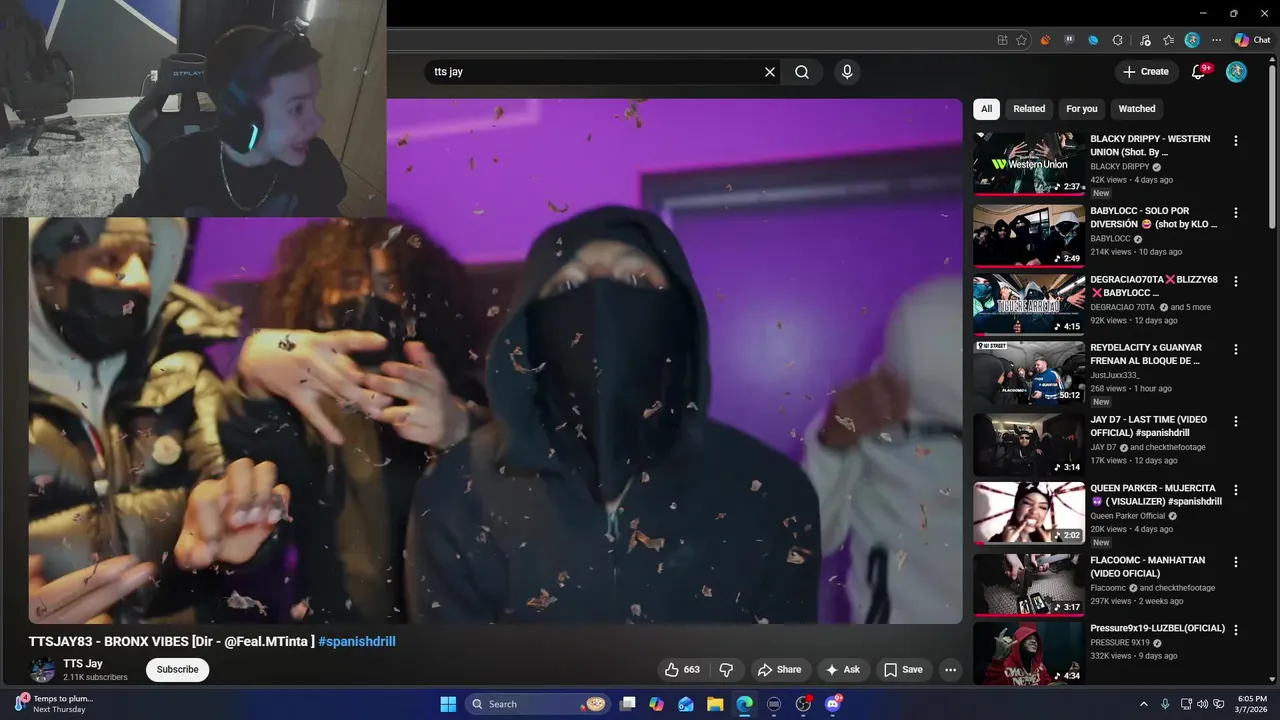Open options menu for Pressure9x19 video

point(1236,630)
